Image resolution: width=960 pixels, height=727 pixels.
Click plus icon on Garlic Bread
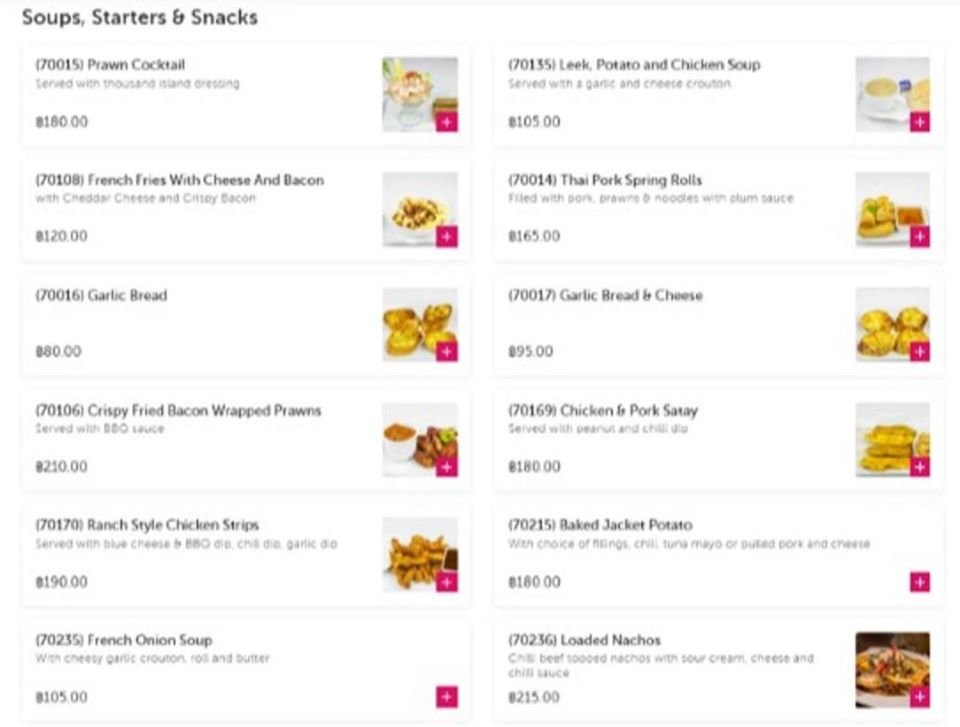(447, 352)
